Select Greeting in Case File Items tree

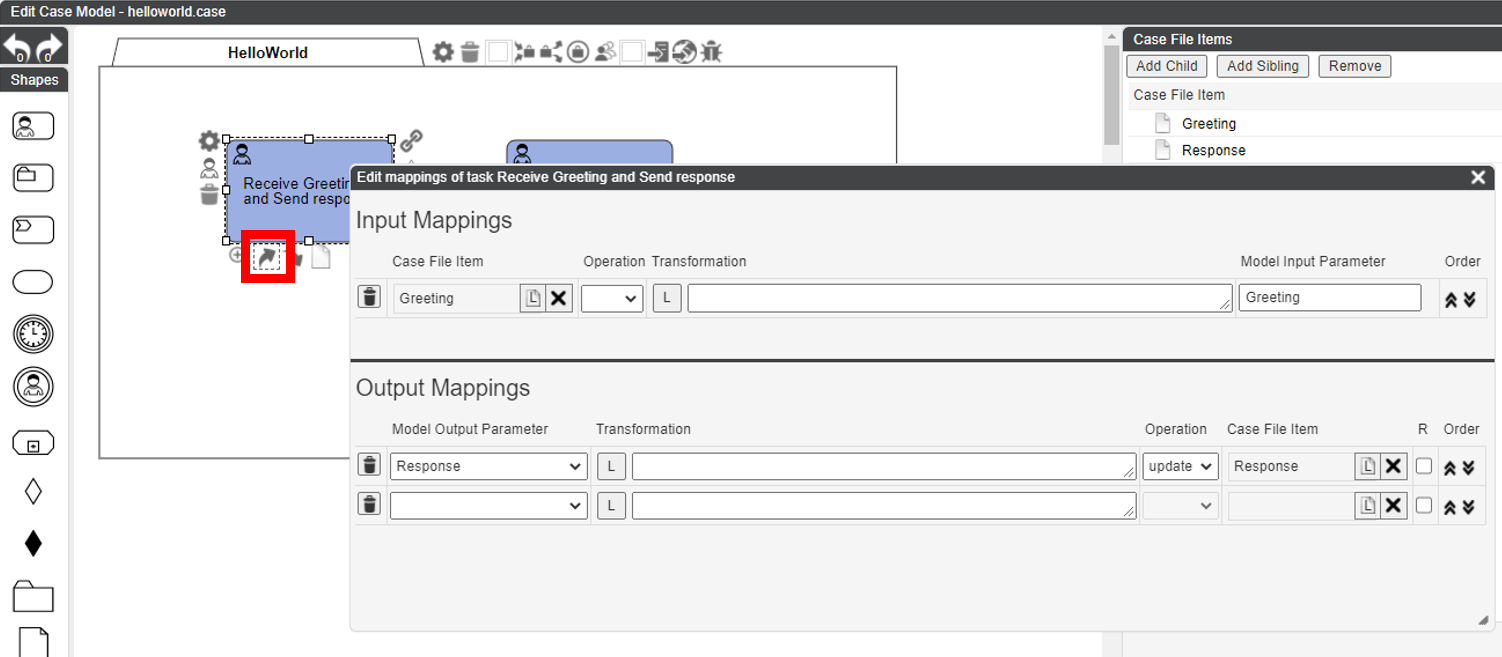[1209, 124]
